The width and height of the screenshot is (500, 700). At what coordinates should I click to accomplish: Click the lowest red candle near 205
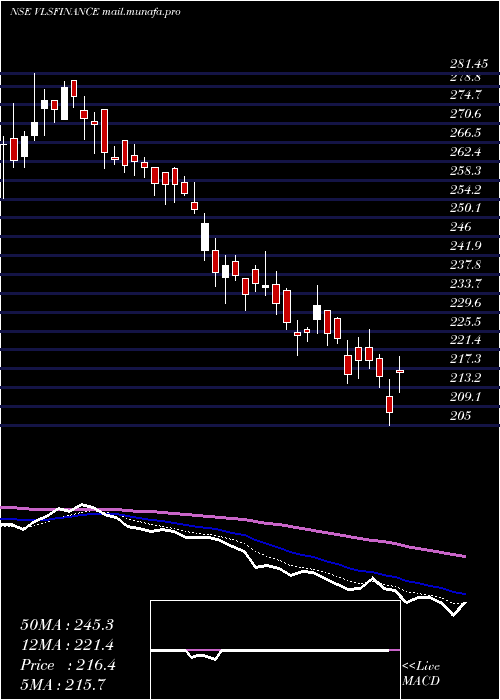click(390, 404)
